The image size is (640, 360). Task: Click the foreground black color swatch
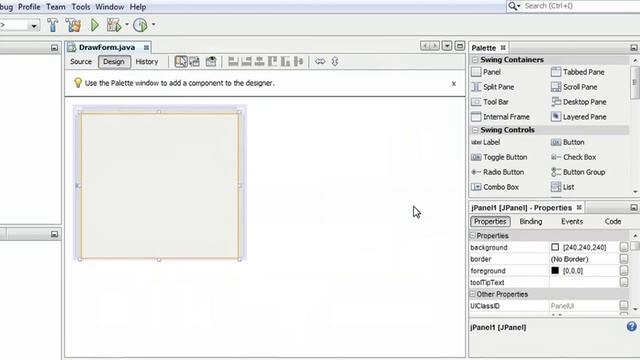[x=555, y=270]
